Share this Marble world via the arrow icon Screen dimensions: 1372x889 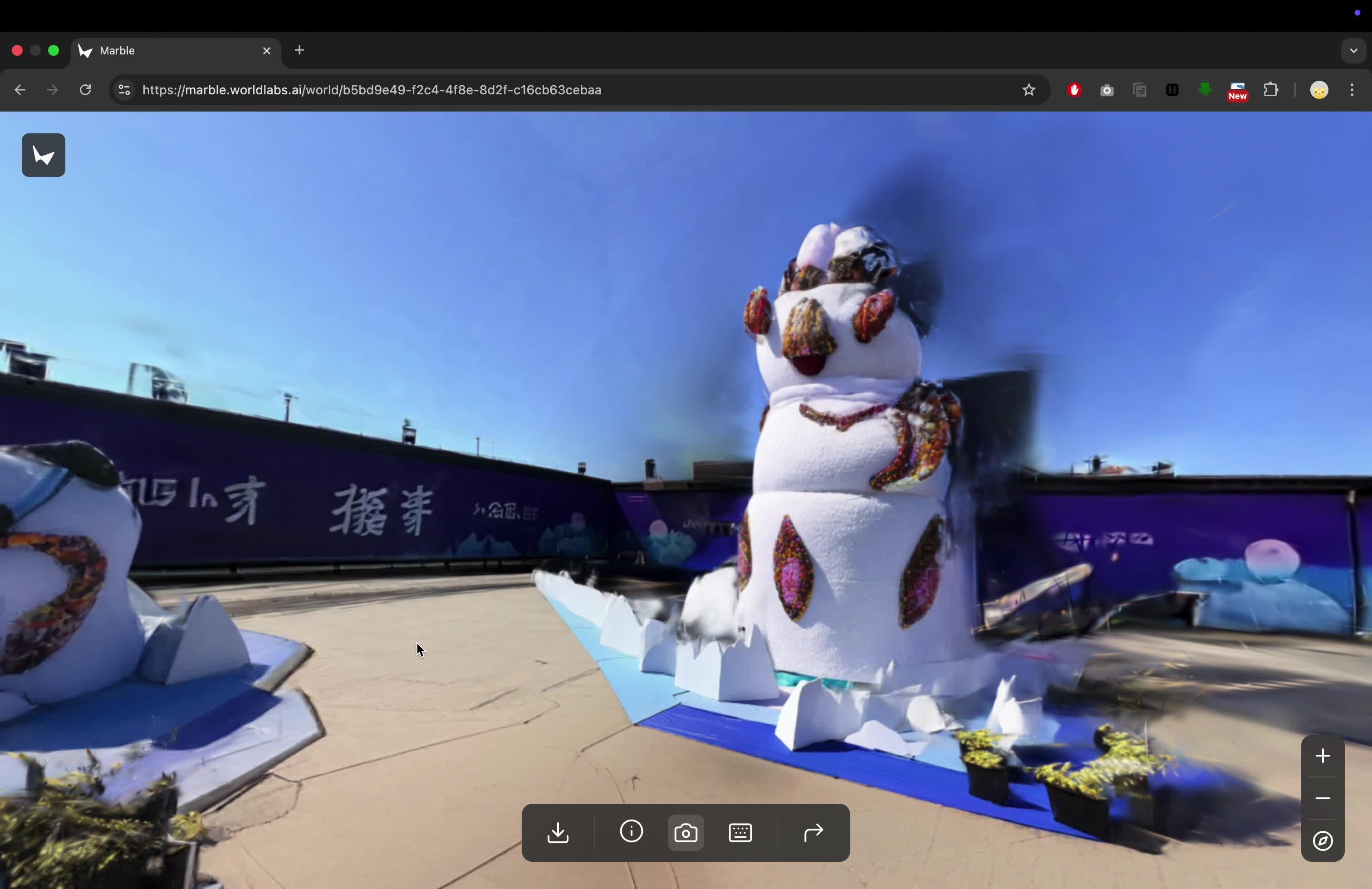click(813, 833)
